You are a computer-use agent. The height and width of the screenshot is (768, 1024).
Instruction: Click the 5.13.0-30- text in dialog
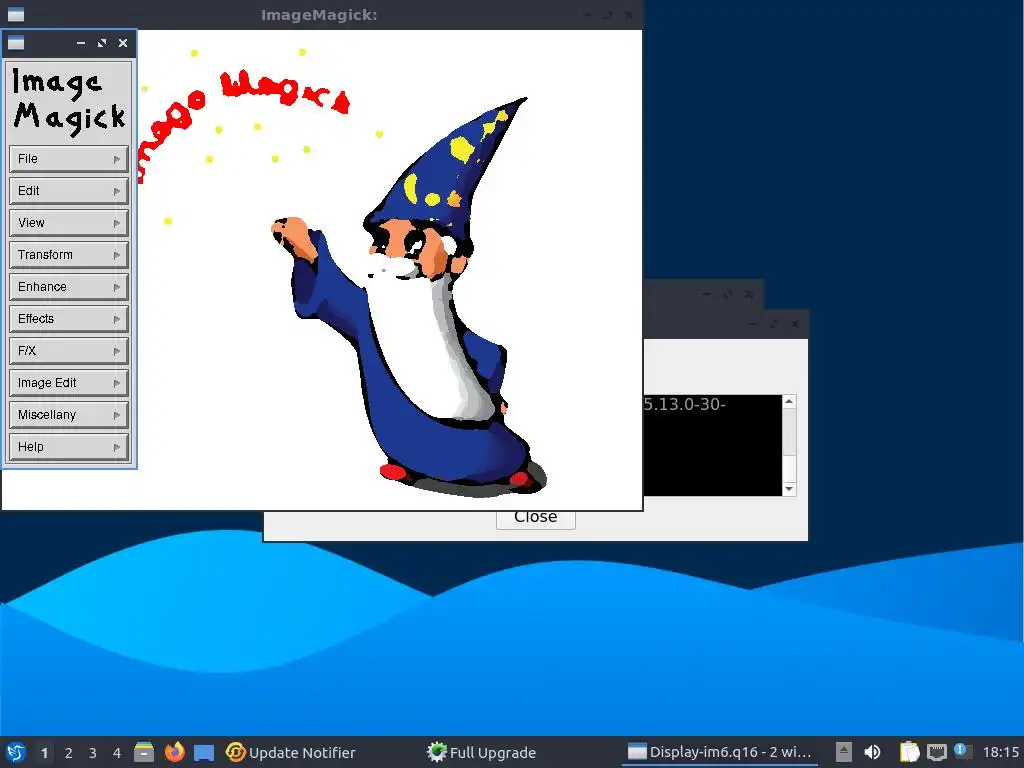pos(684,404)
